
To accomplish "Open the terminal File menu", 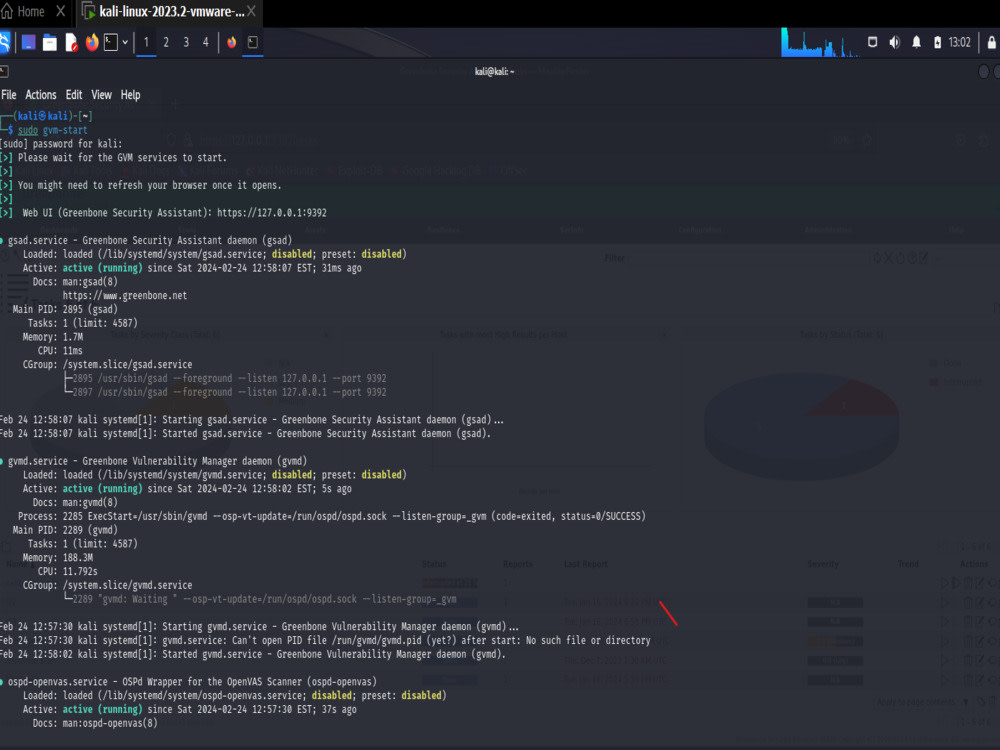I will click(9, 94).
